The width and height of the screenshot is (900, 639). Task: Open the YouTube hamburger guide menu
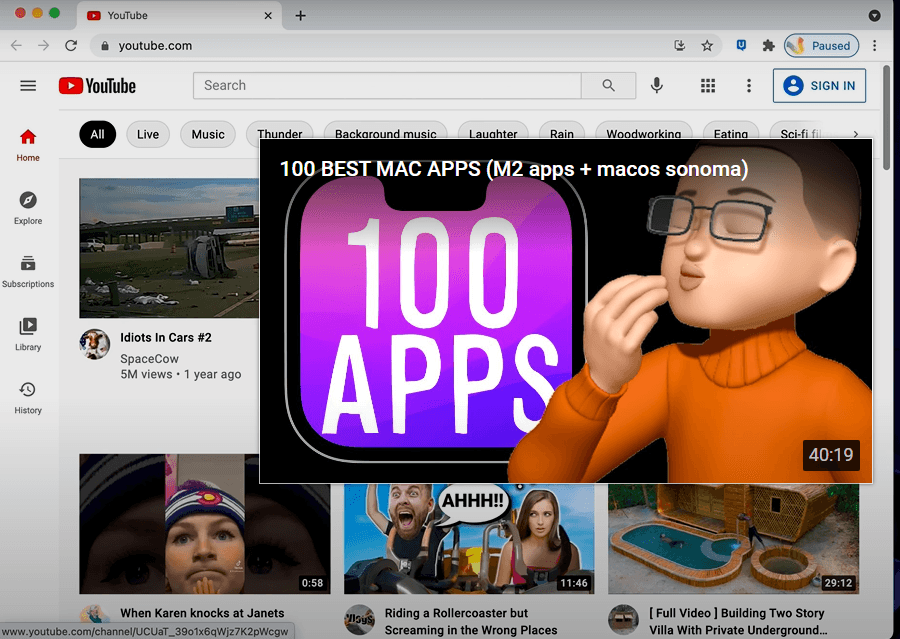28,86
